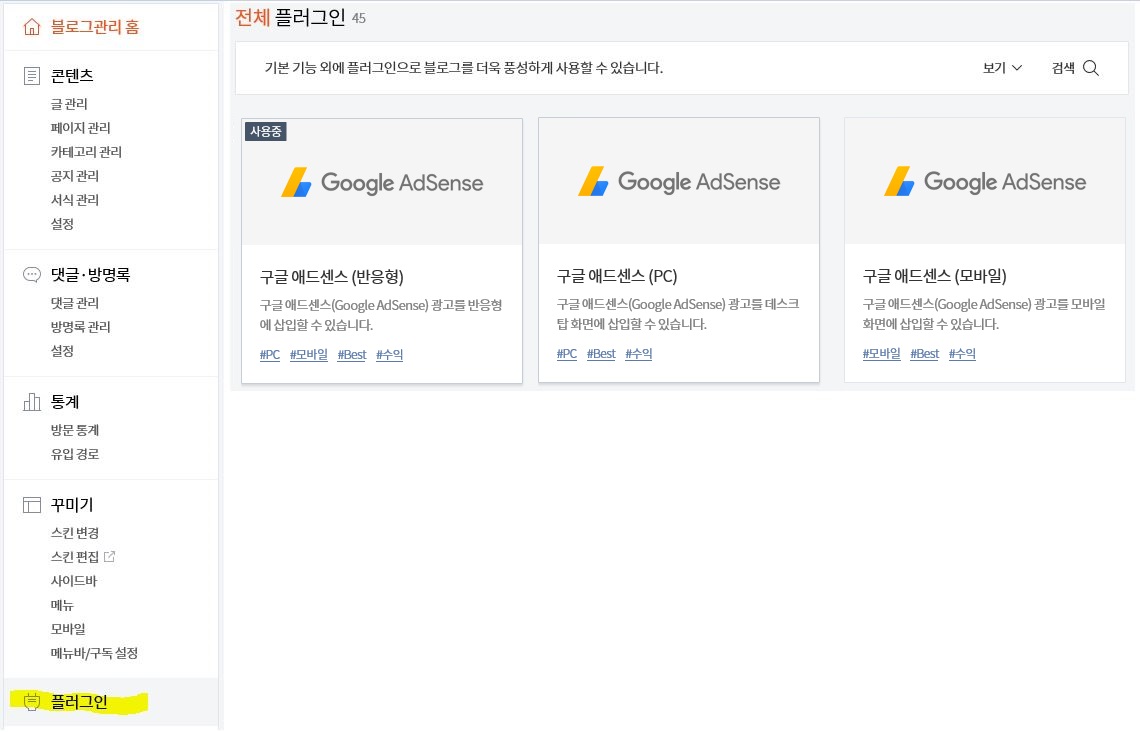Click 모바일 card description text
Screen dimensions: 1140x732
coord(984,314)
